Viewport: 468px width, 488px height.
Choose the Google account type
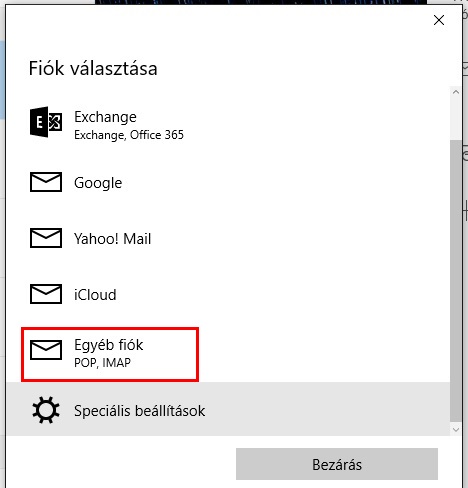(x=228, y=182)
